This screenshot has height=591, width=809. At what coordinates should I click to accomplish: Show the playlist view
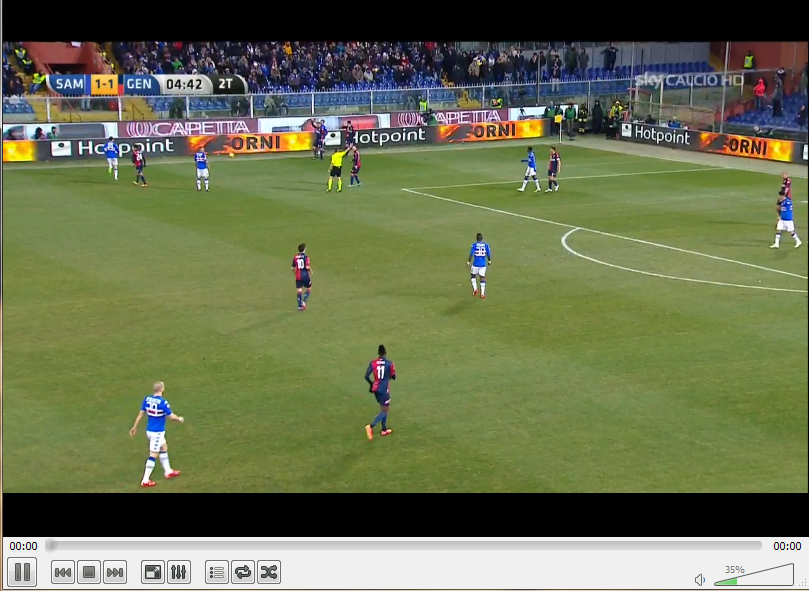point(215,572)
